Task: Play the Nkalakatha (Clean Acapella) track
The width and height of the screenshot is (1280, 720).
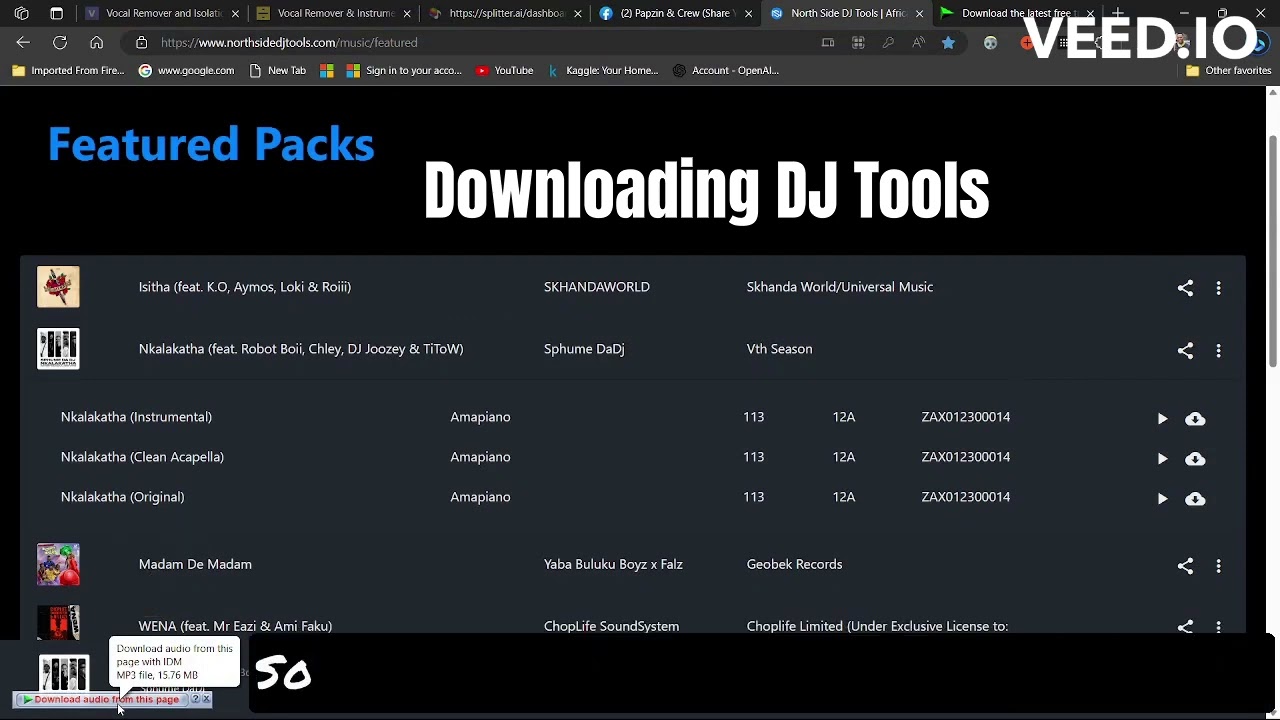Action: [x=1162, y=459]
